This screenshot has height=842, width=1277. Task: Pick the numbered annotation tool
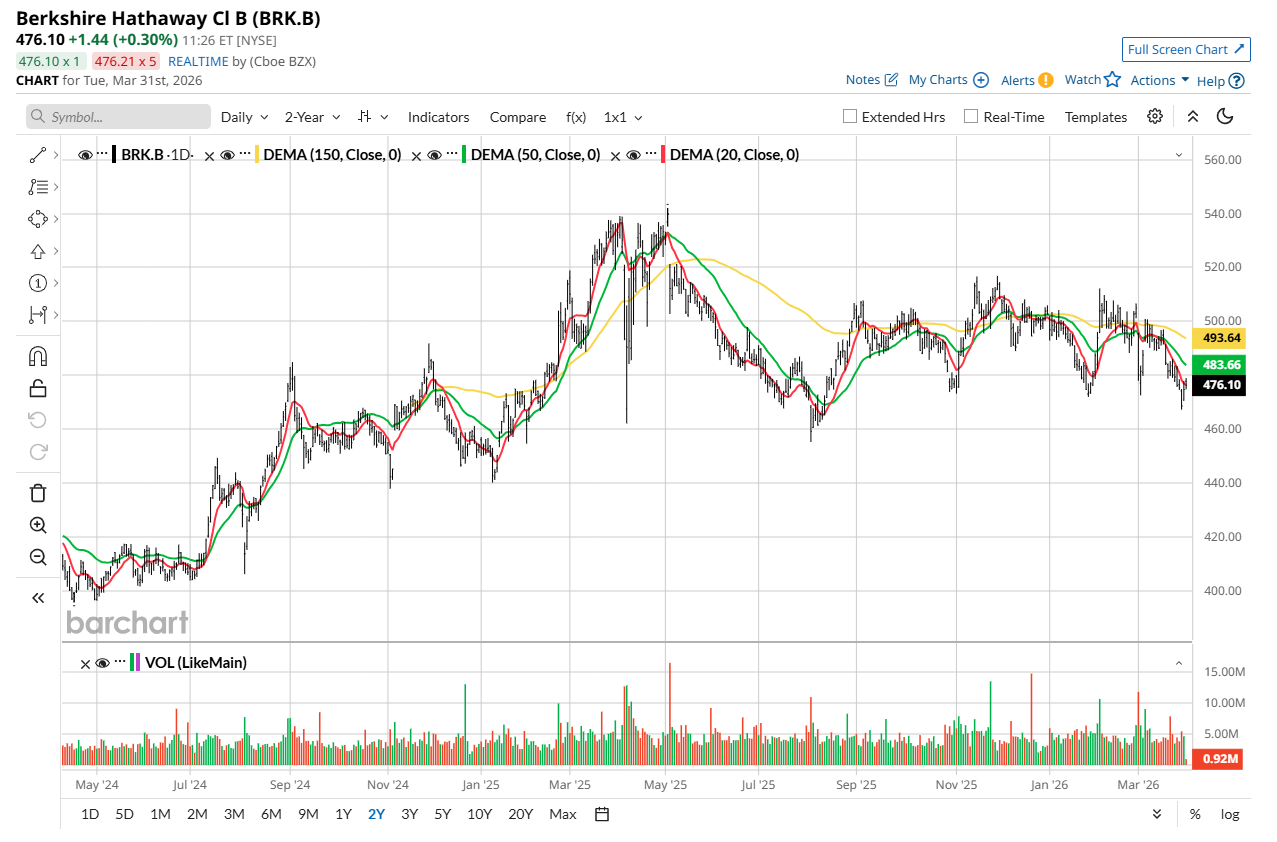(x=37, y=283)
